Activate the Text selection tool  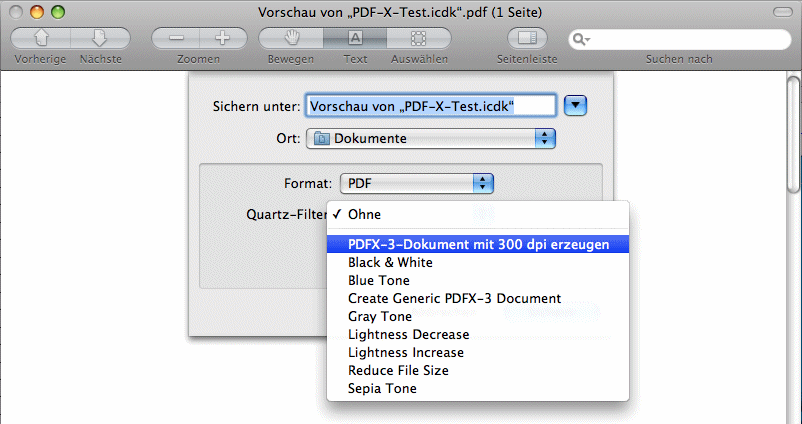point(355,38)
